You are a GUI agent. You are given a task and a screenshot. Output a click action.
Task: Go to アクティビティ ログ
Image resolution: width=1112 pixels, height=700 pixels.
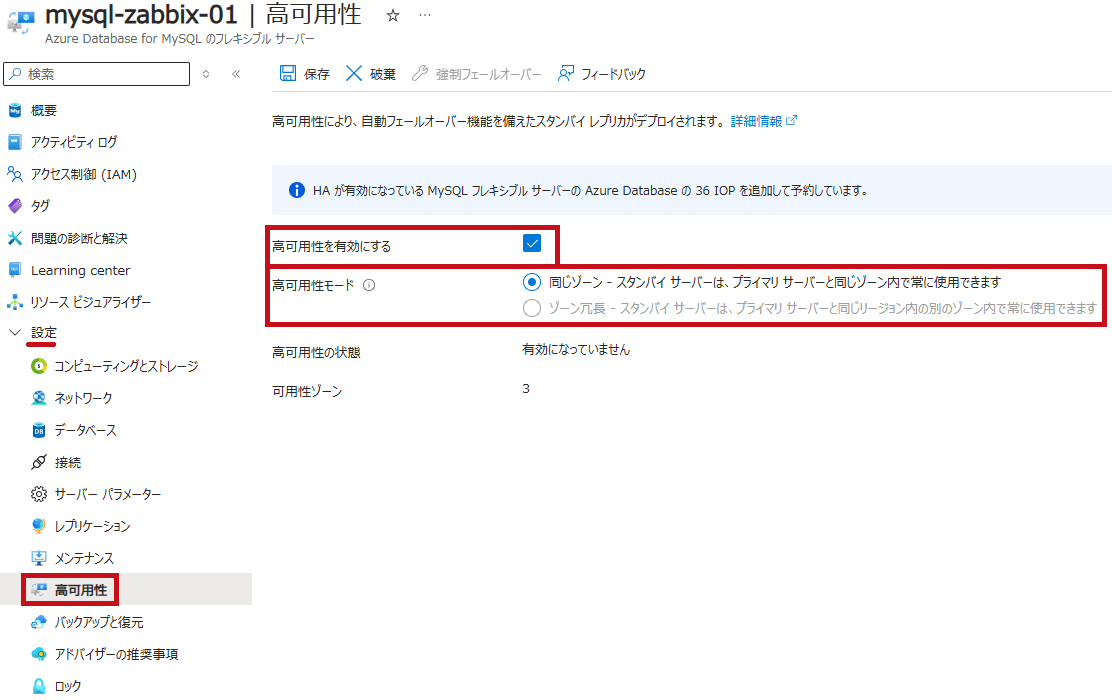pyautogui.click(x=74, y=142)
